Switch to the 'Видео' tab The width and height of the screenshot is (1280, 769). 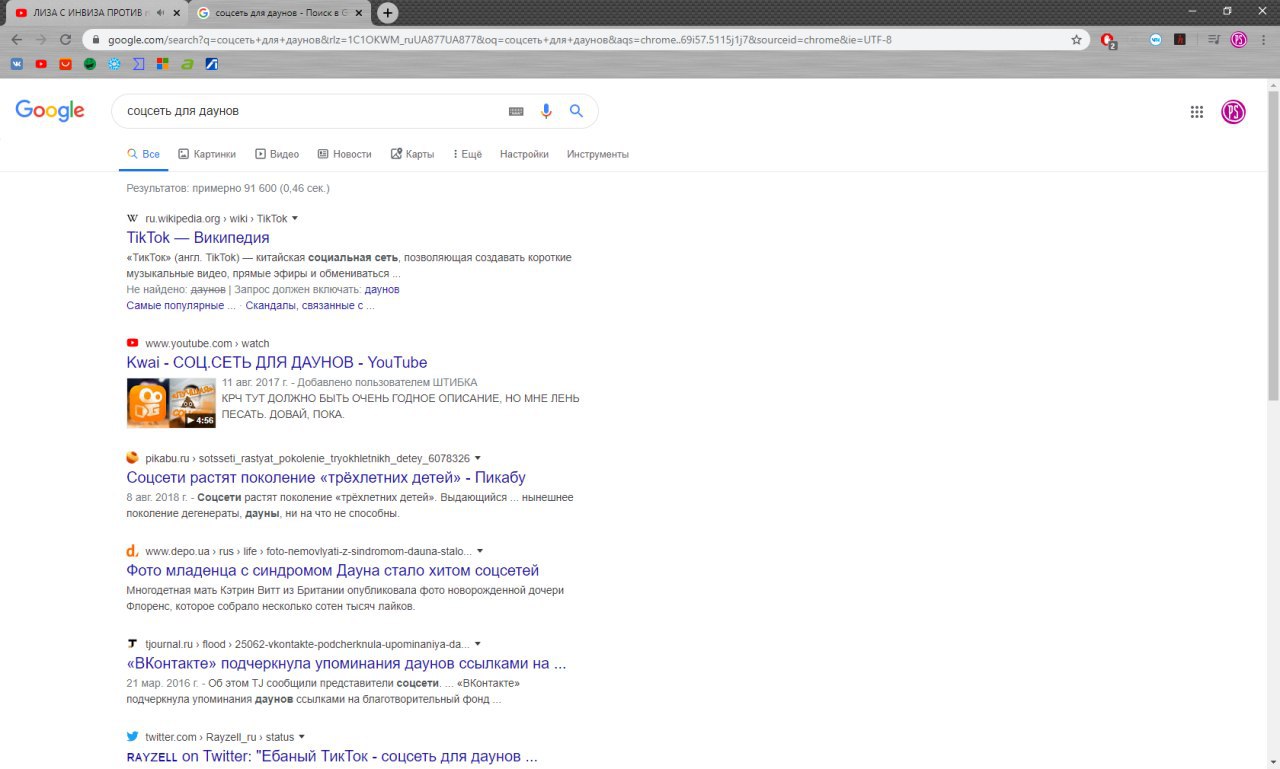[277, 154]
